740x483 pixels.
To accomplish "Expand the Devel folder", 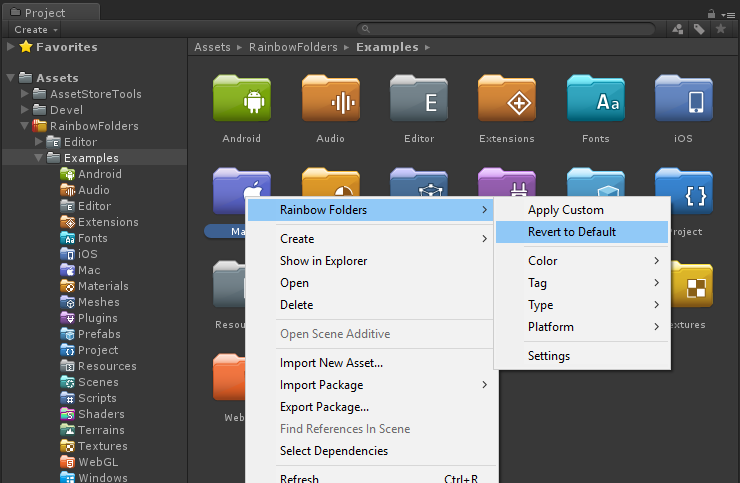I will 25,110.
